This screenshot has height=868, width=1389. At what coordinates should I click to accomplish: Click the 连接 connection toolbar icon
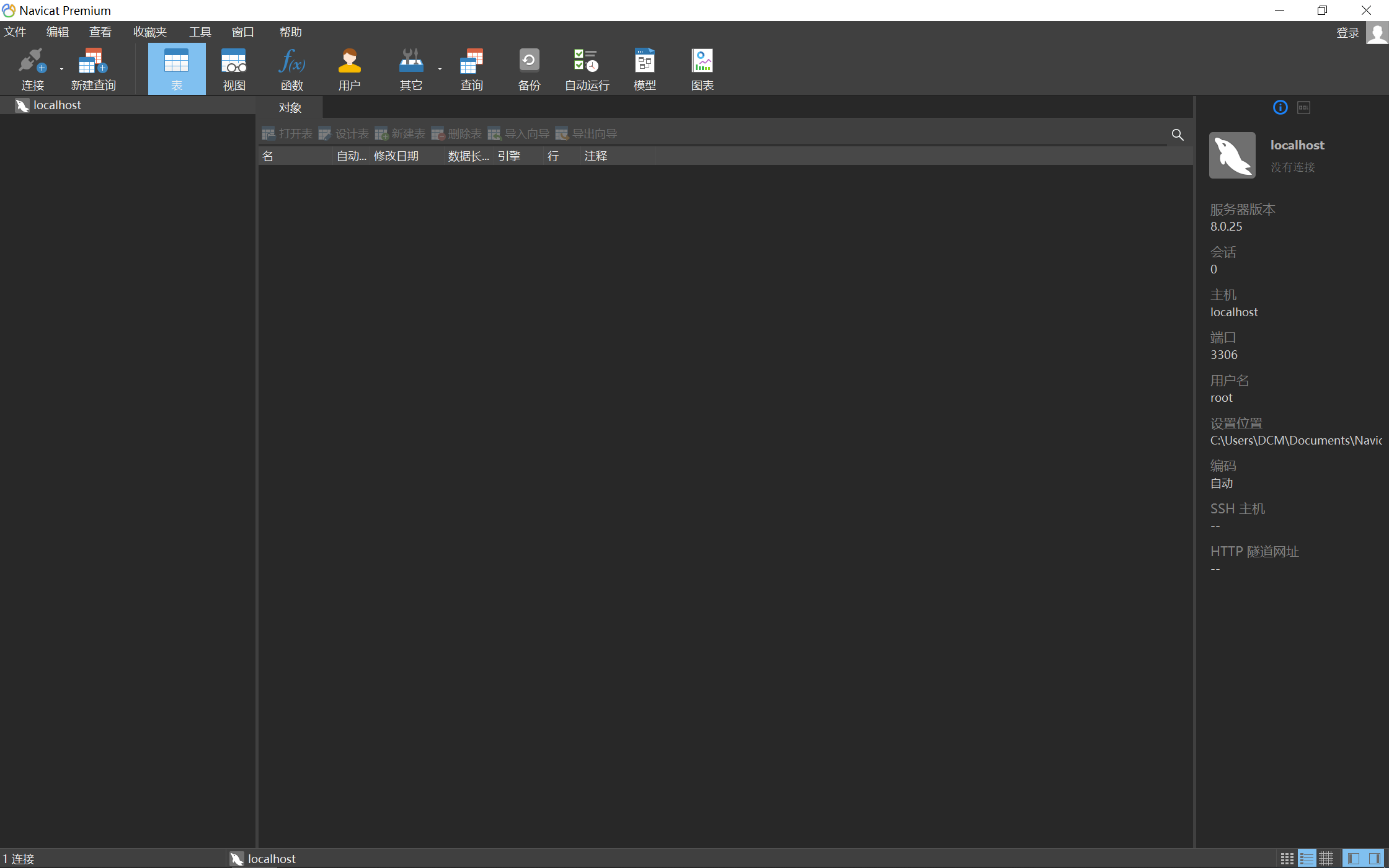[x=32, y=69]
